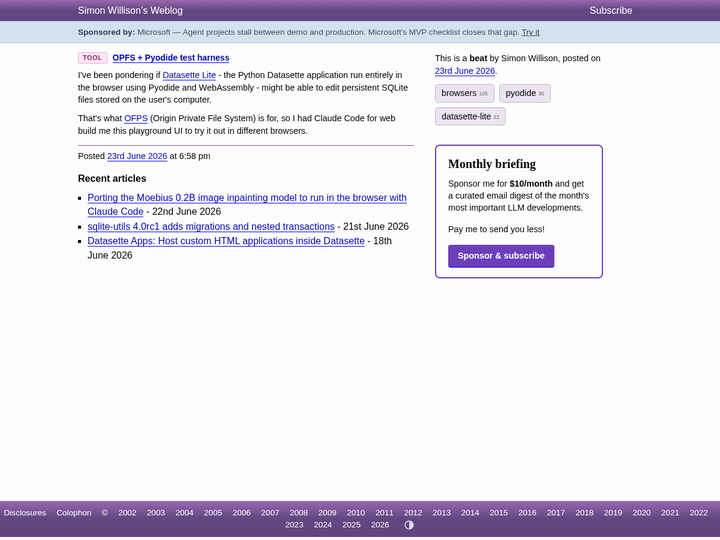Open the Datasette Apps article link
This screenshot has width=720, height=540.
click(226, 241)
